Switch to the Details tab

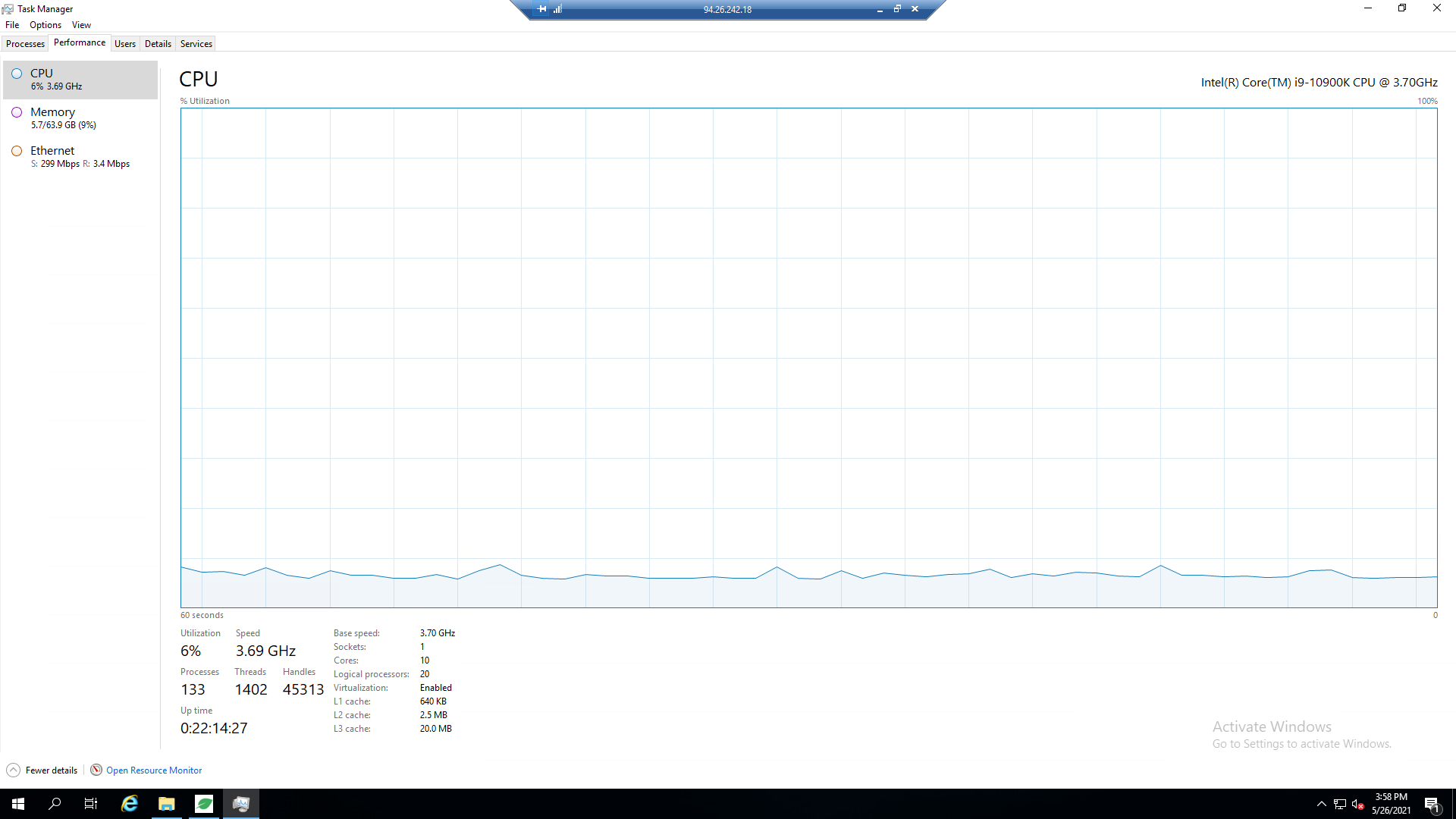(158, 44)
